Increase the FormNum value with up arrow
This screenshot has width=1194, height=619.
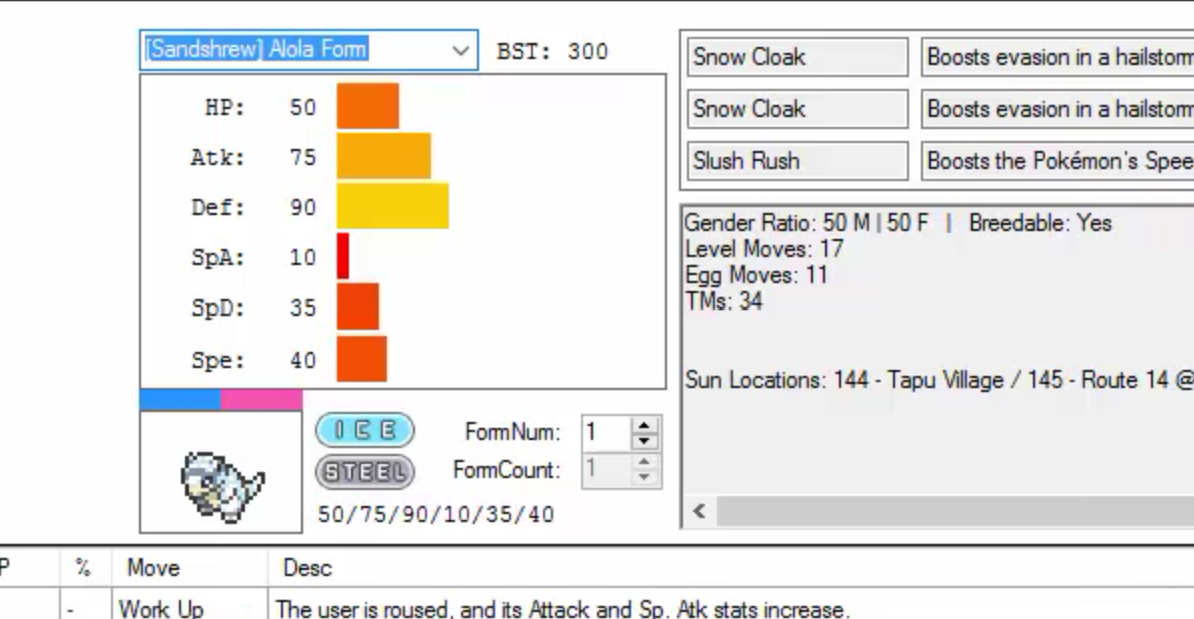644,426
